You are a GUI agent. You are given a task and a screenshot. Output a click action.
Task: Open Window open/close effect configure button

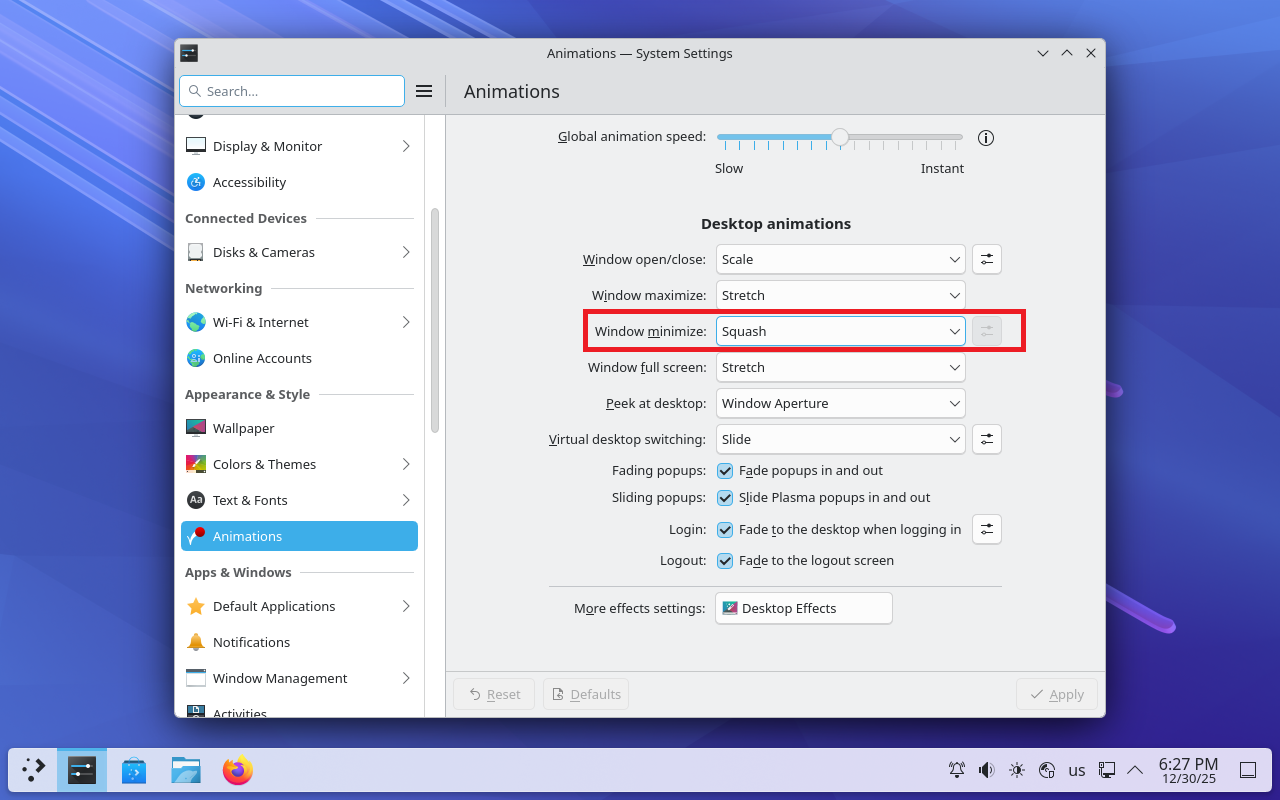point(987,259)
